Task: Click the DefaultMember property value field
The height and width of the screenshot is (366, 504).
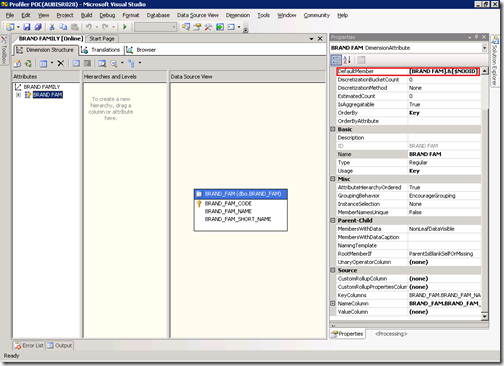Action: point(444,71)
